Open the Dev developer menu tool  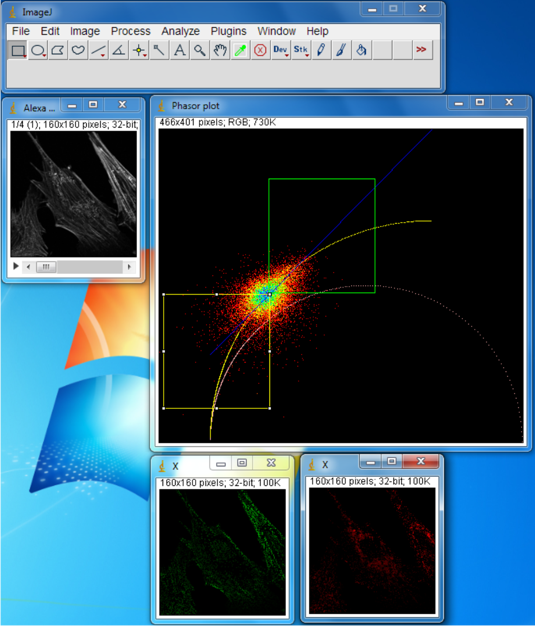pyautogui.click(x=280, y=50)
